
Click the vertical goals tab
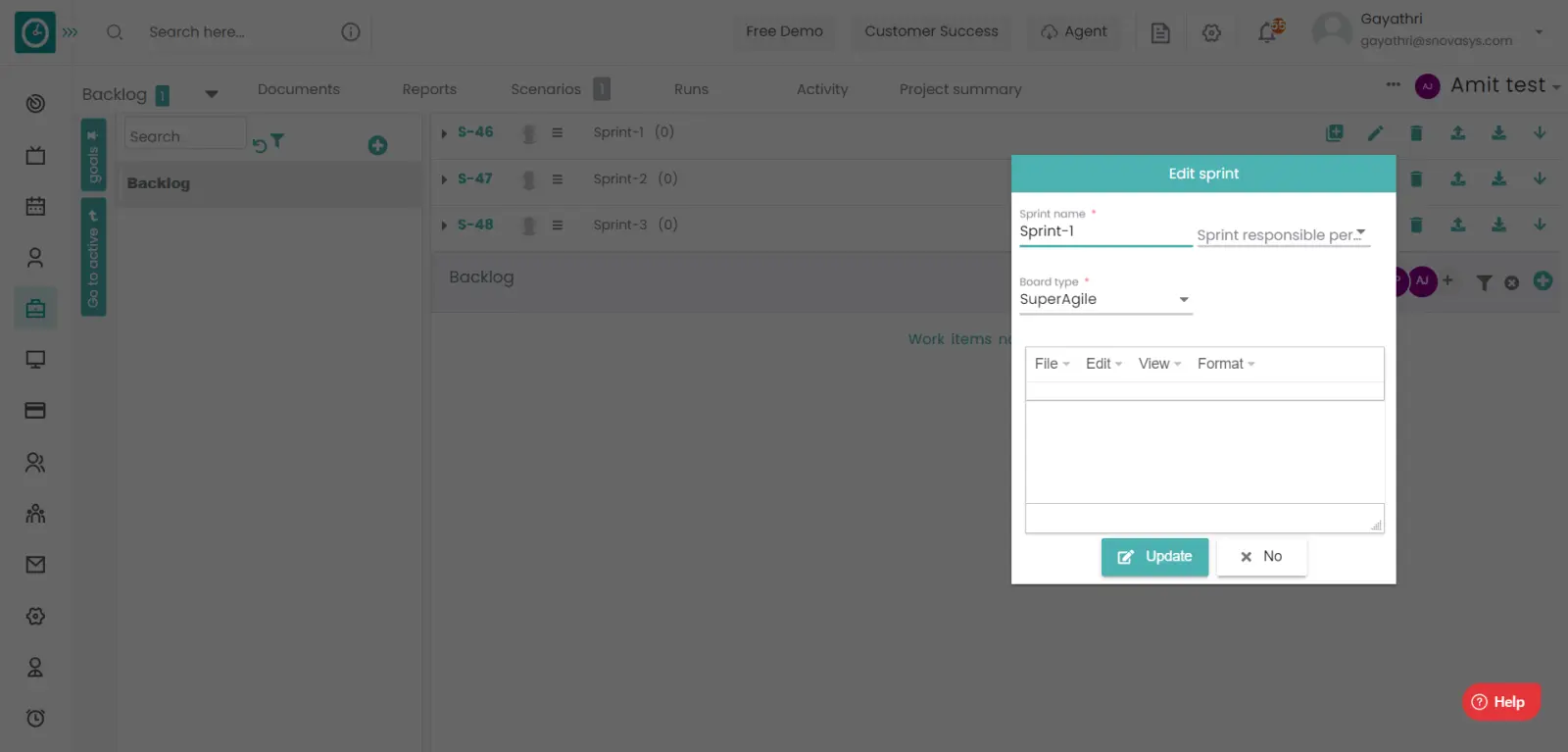[x=93, y=155]
